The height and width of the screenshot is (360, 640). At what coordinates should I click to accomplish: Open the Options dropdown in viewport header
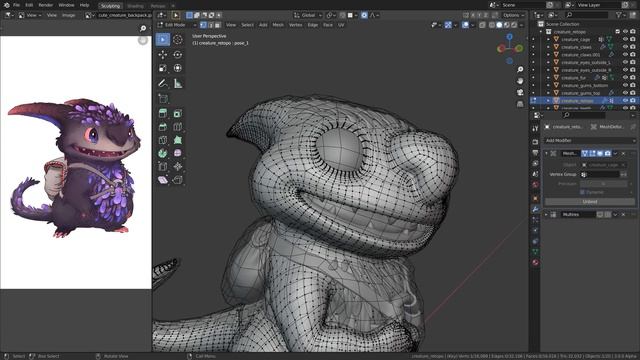pyautogui.click(x=513, y=15)
